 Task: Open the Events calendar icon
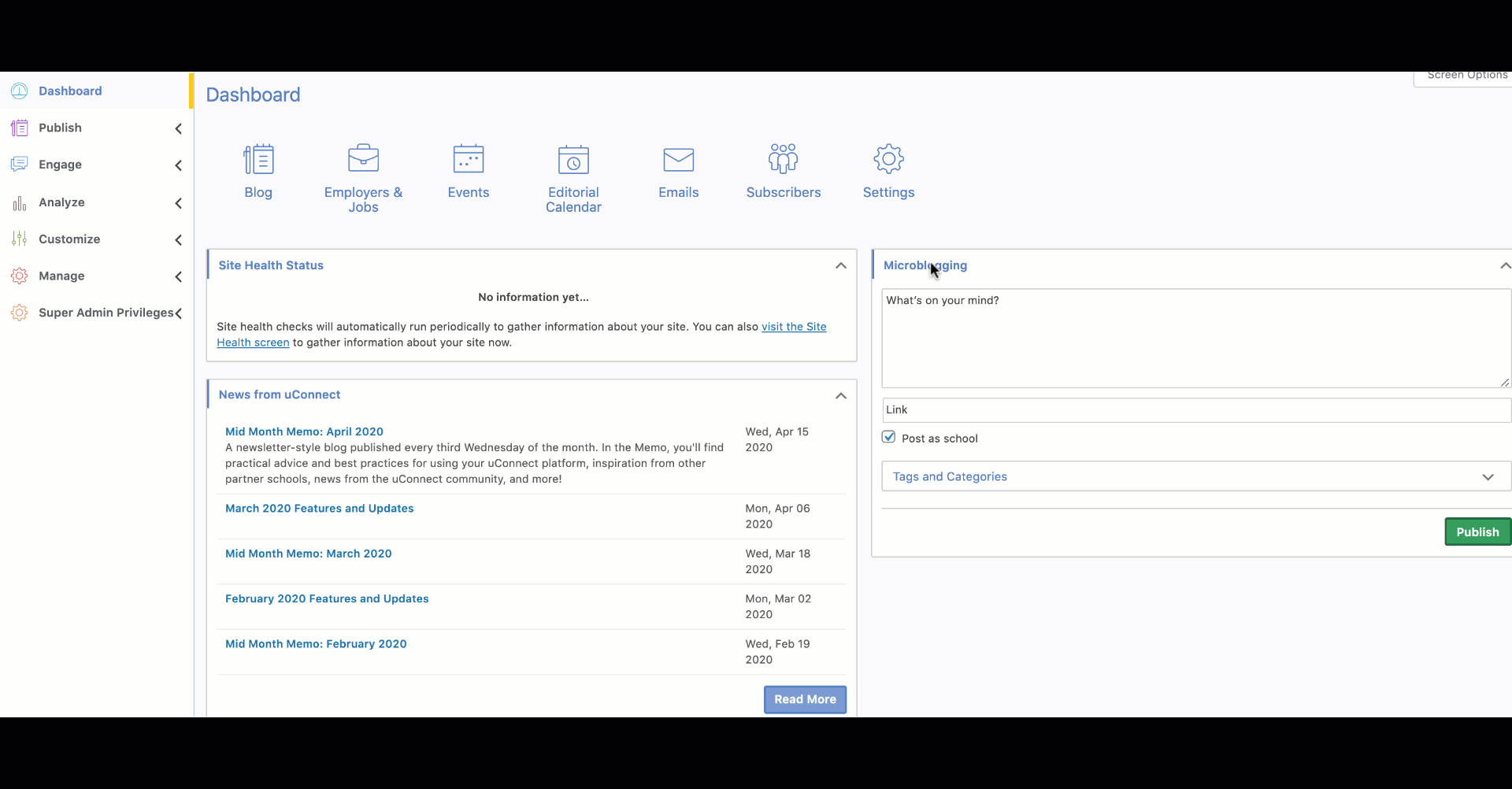468,159
